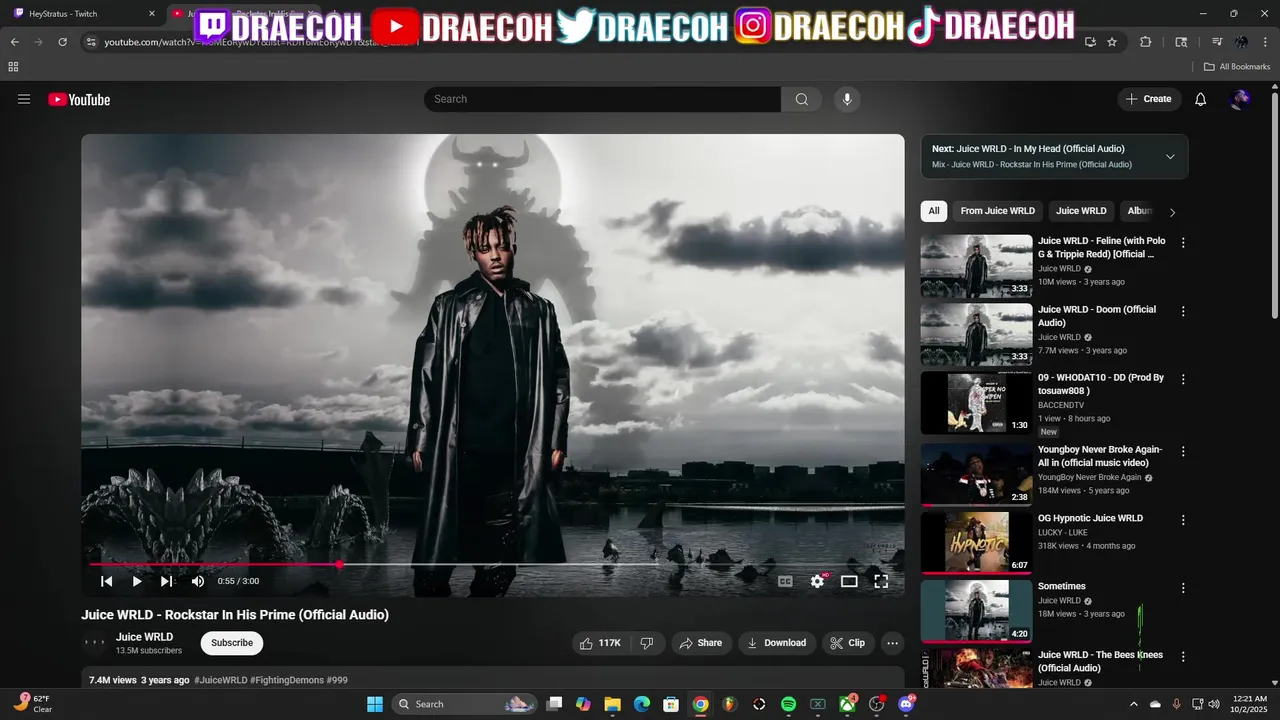Open Microsoft Edge from the taskbar
Screen dimensions: 1280x720
[x=642, y=704]
